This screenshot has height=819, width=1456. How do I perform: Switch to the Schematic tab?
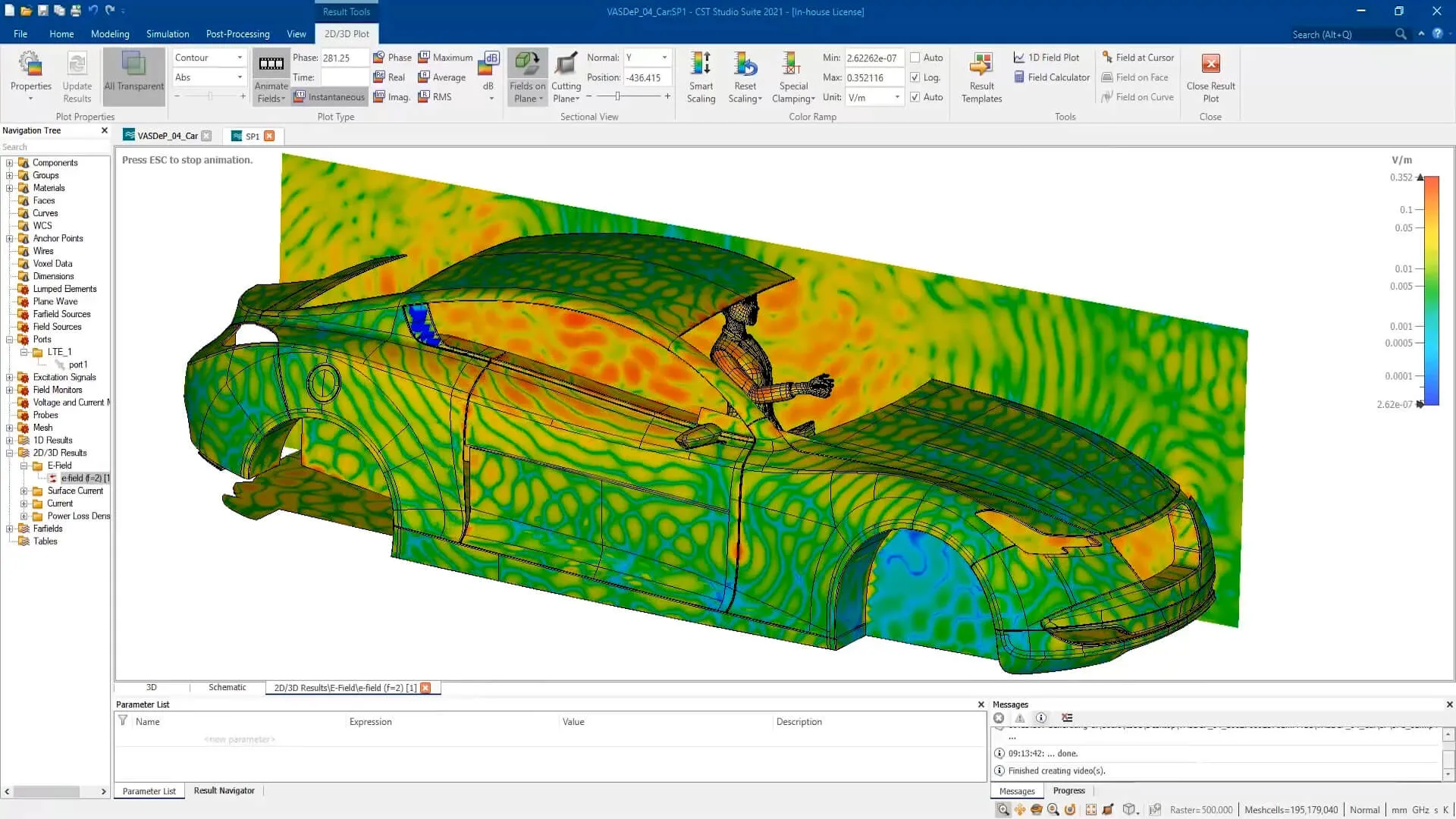[x=226, y=687]
